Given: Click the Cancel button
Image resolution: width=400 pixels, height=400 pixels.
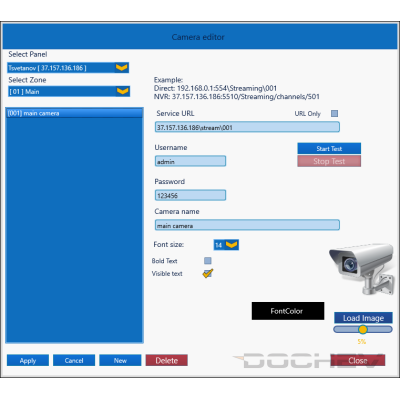Looking at the screenshot, I should (x=74, y=360).
